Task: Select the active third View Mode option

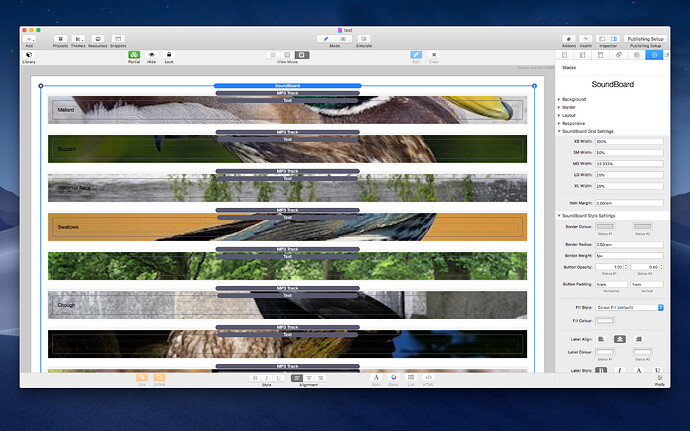Action: (302, 55)
